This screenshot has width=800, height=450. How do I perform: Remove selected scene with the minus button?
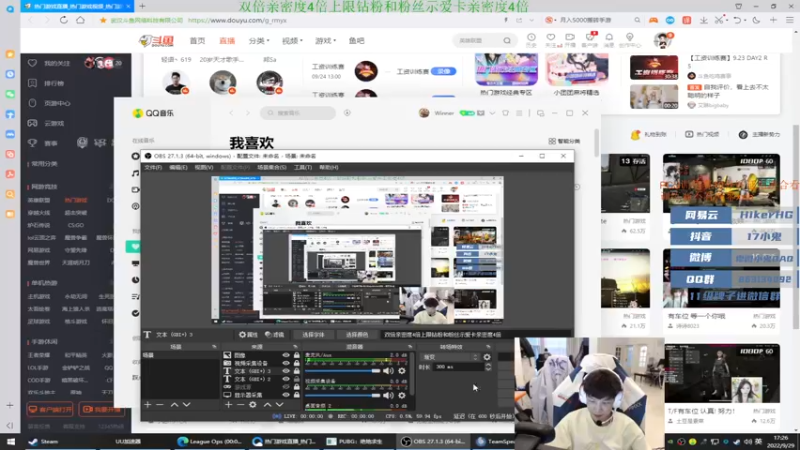[x=160, y=405]
